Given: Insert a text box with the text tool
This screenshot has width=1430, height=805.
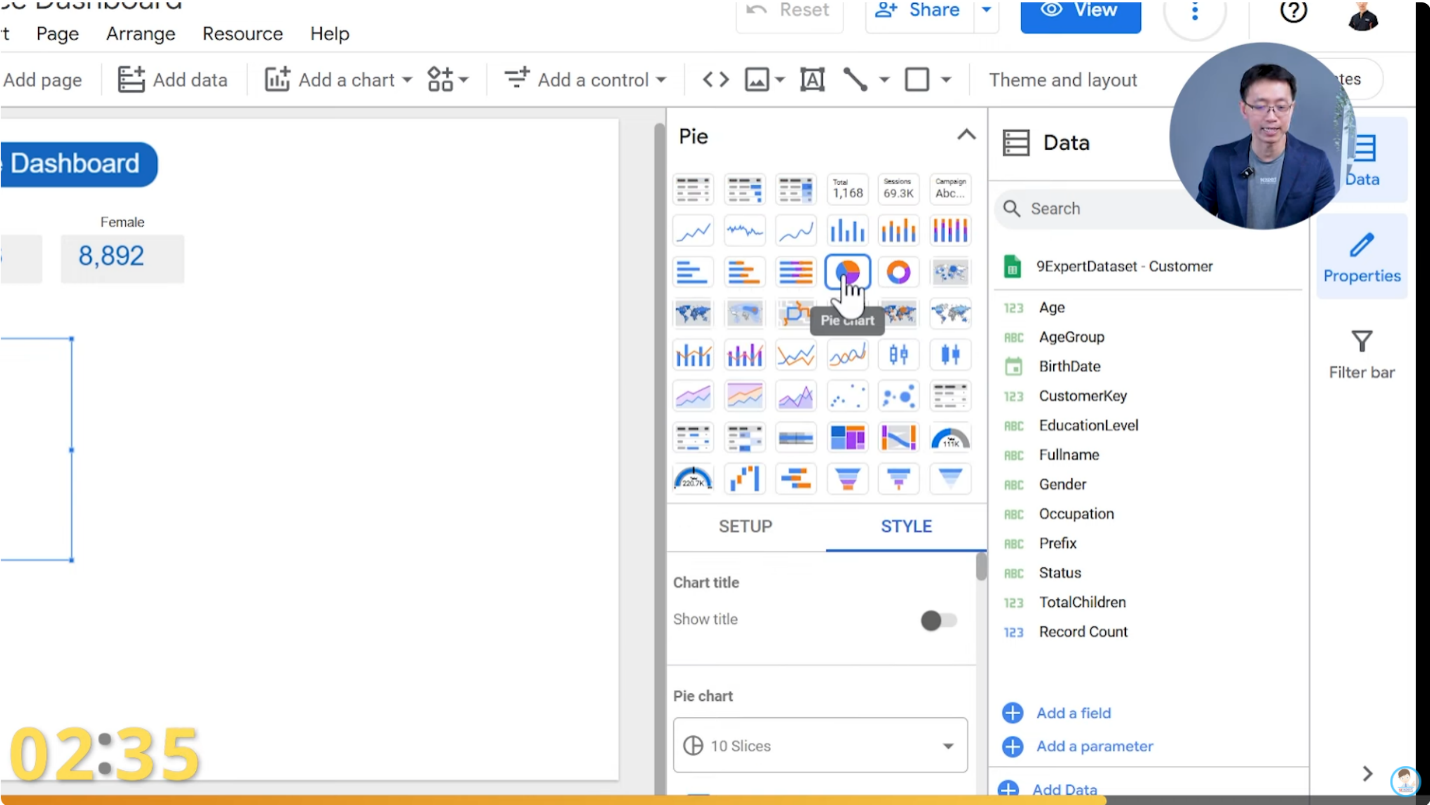Looking at the screenshot, I should [x=812, y=79].
